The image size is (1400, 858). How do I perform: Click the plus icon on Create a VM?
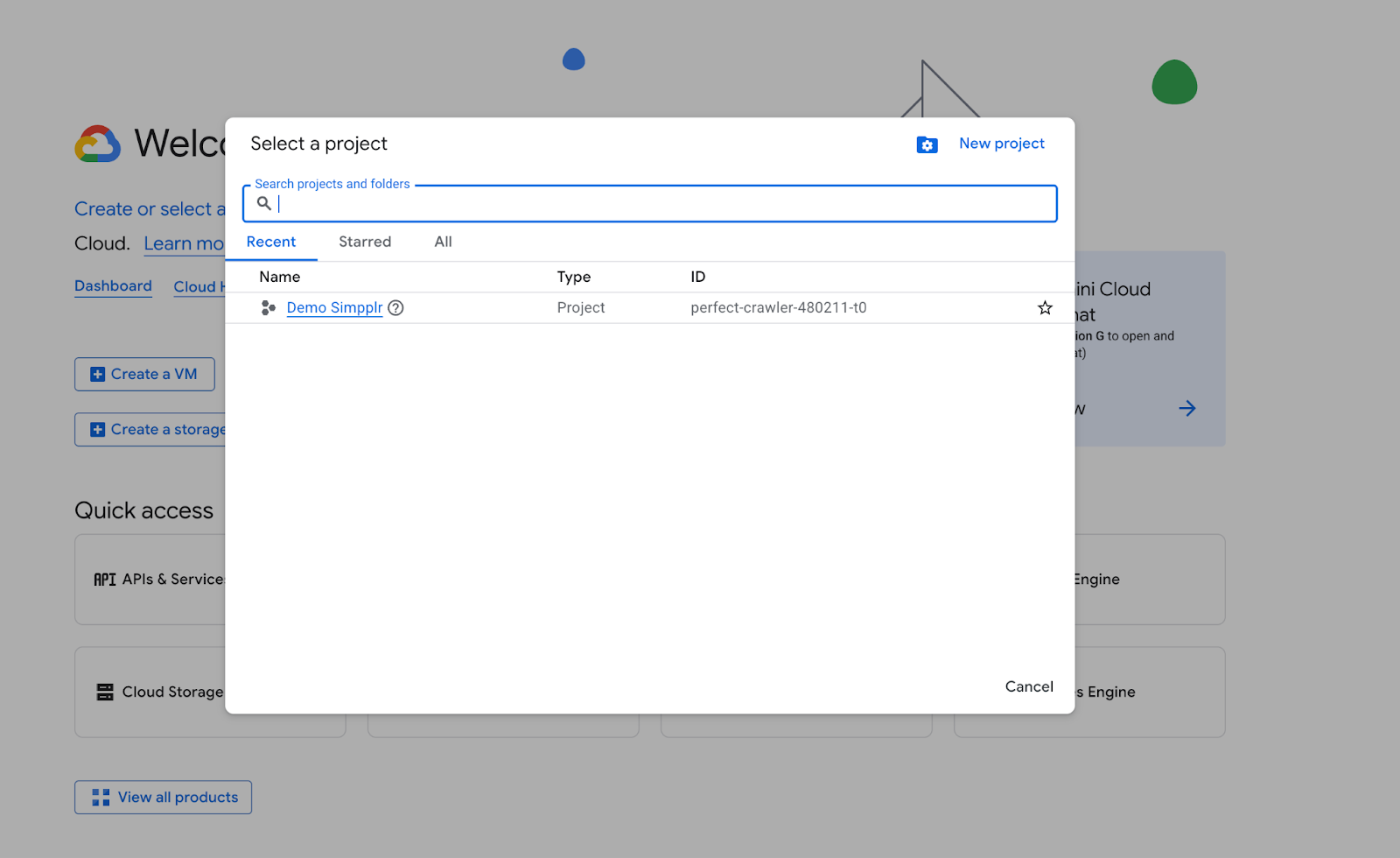pos(98,375)
